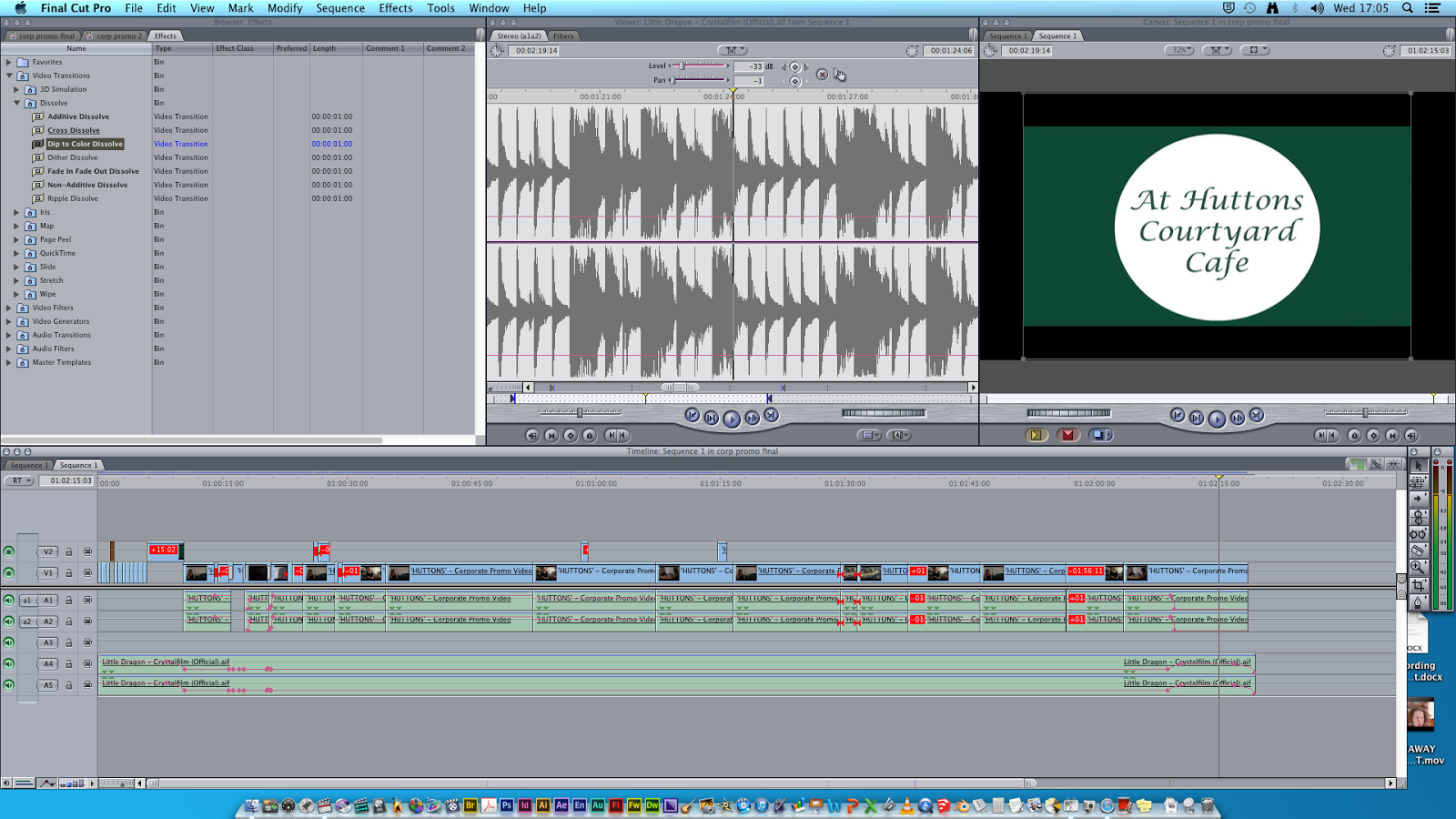Viewport: 1456px width, 819px height.
Task: Click the Viewer's Match Frame button
Action: (532, 435)
